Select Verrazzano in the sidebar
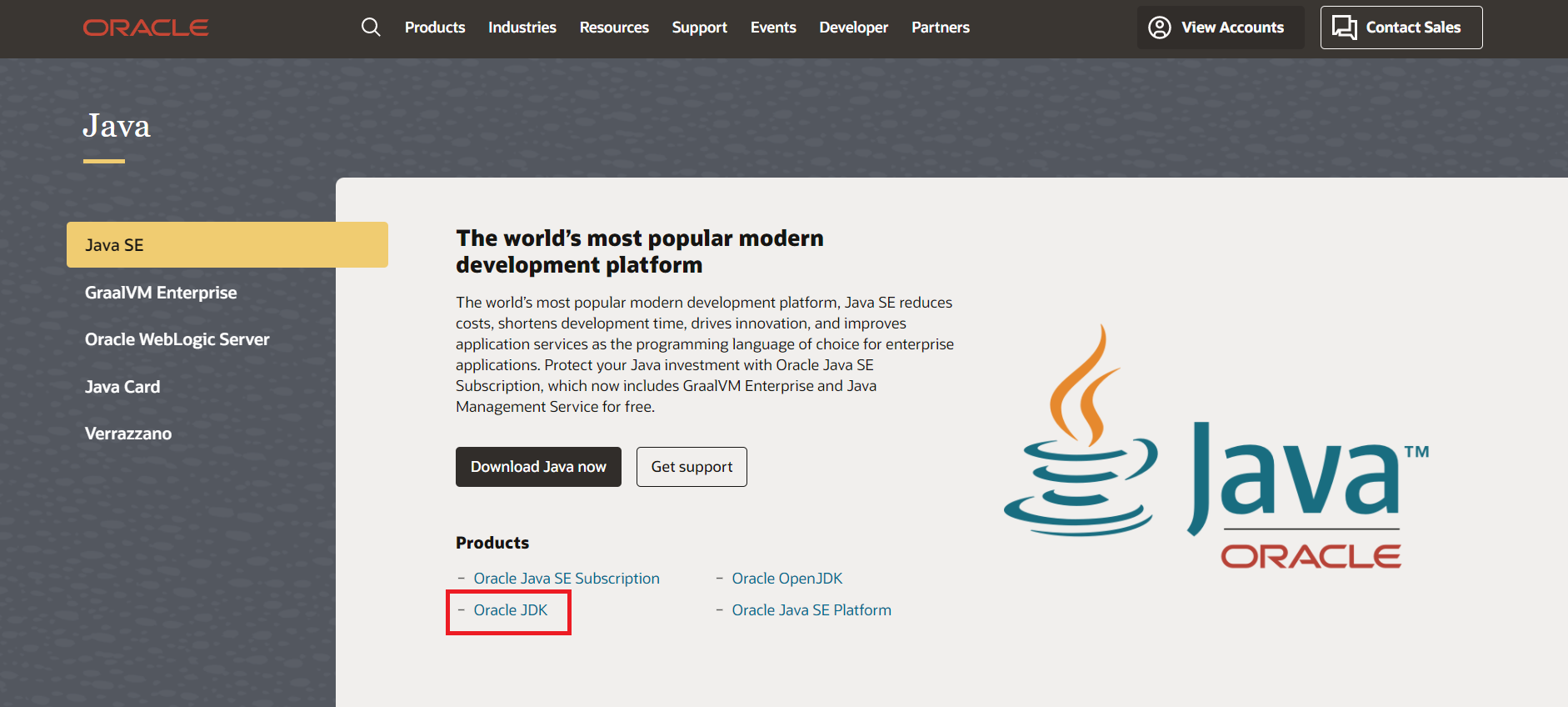This screenshot has width=1568, height=707. 128,434
